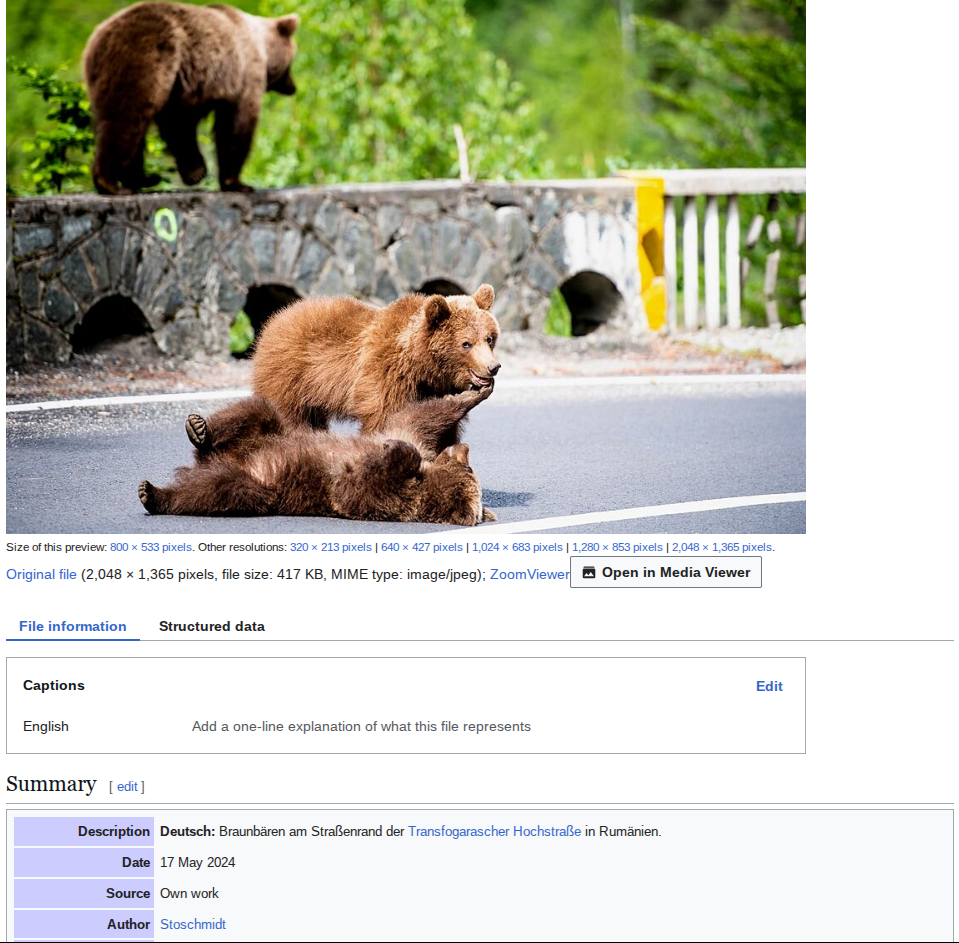Select the date text 17 May 2024
Image resolution: width=959 pixels, height=943 pixels.
[198, 862]
